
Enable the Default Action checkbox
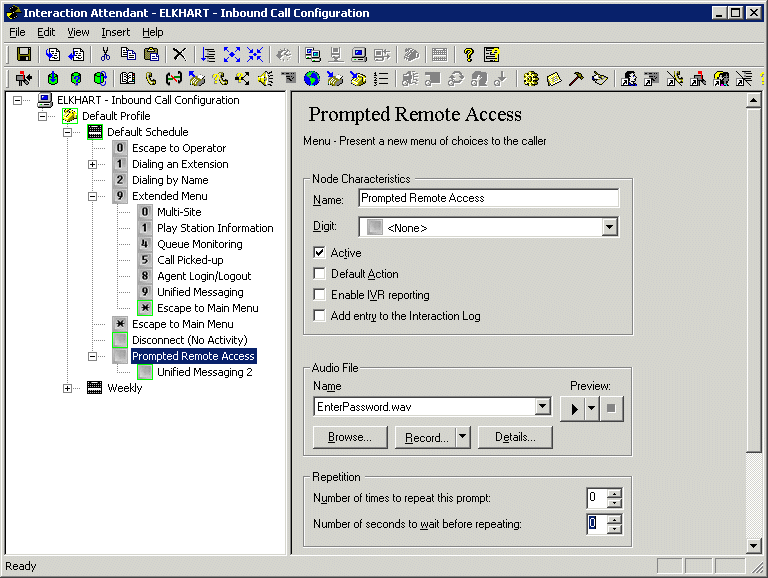pyautogui.click(x=320, y=274)
